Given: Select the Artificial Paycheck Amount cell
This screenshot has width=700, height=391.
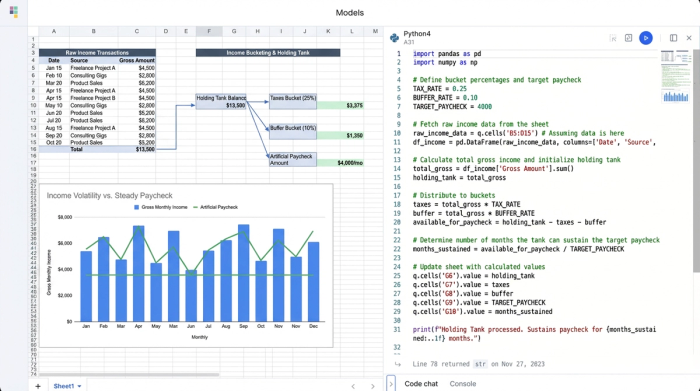Looking at the screenshot, I should click(293, 159).
